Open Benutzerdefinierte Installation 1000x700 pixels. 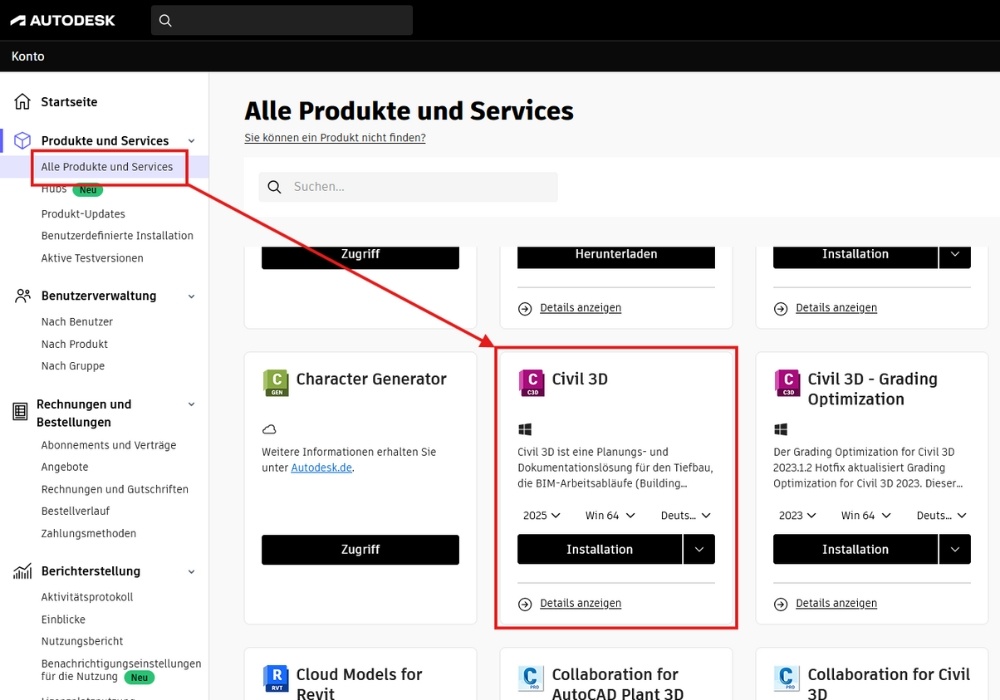pyautogui.click(x=117, y=236)
